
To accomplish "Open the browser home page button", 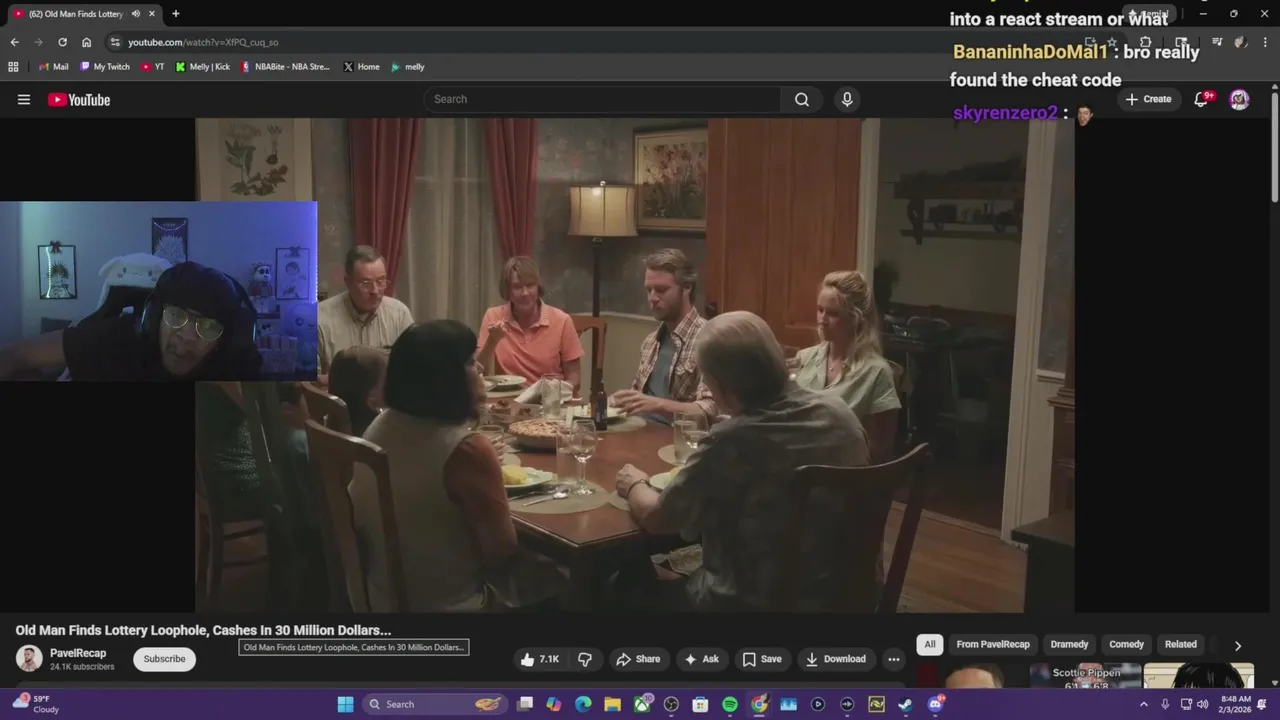I will click(86, 42).
